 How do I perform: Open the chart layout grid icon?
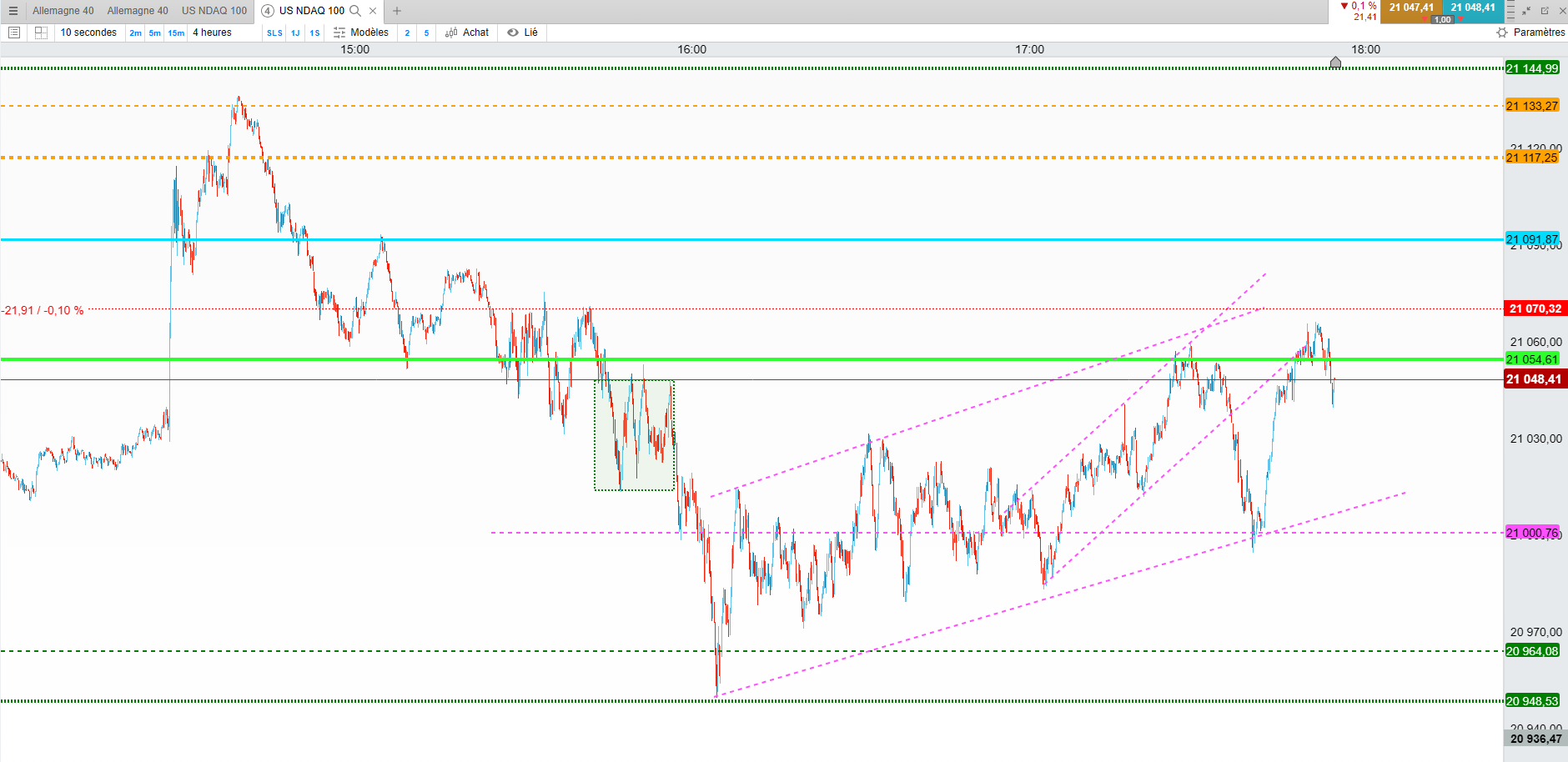pos(41,33)
